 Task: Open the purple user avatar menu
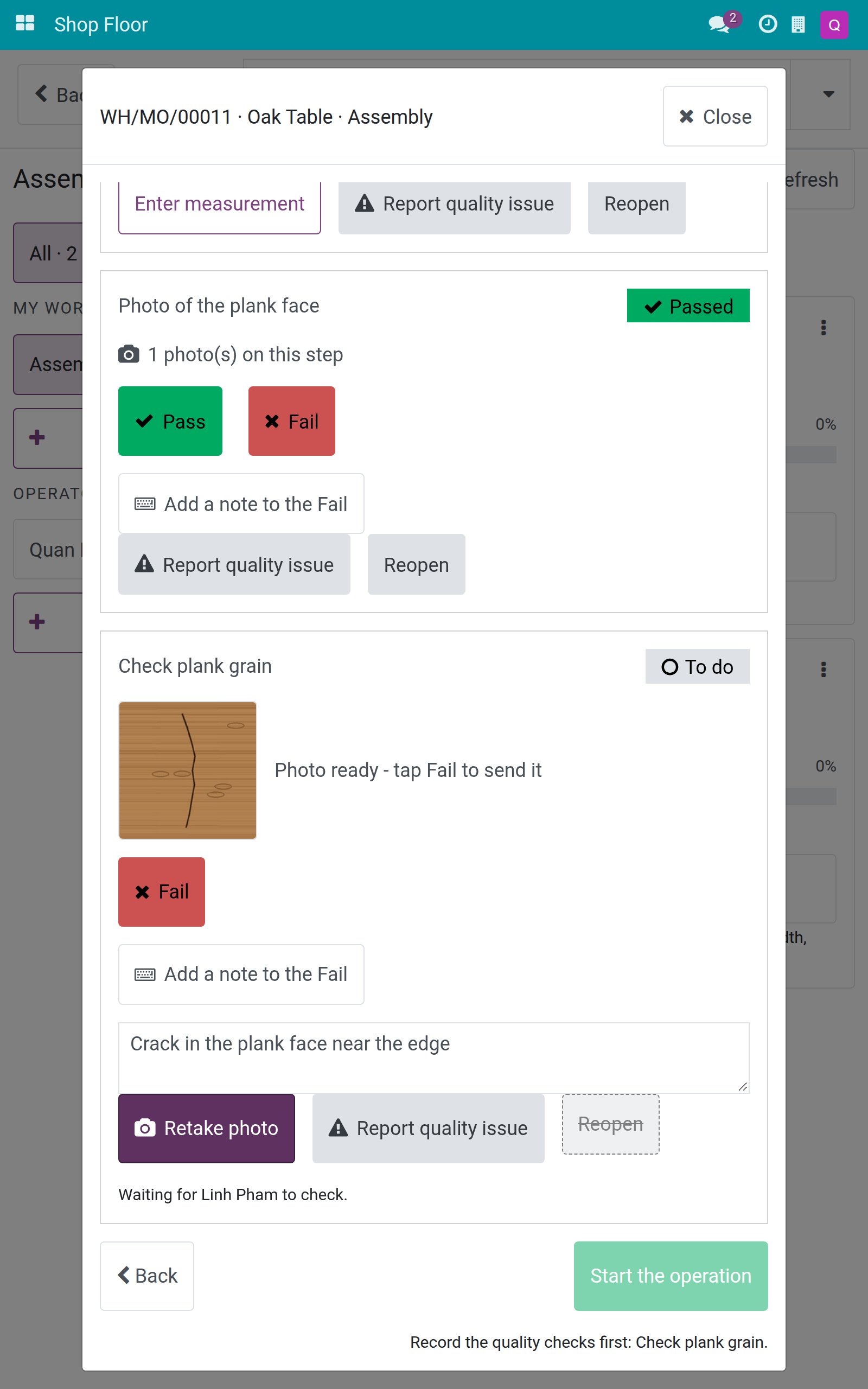834,24
